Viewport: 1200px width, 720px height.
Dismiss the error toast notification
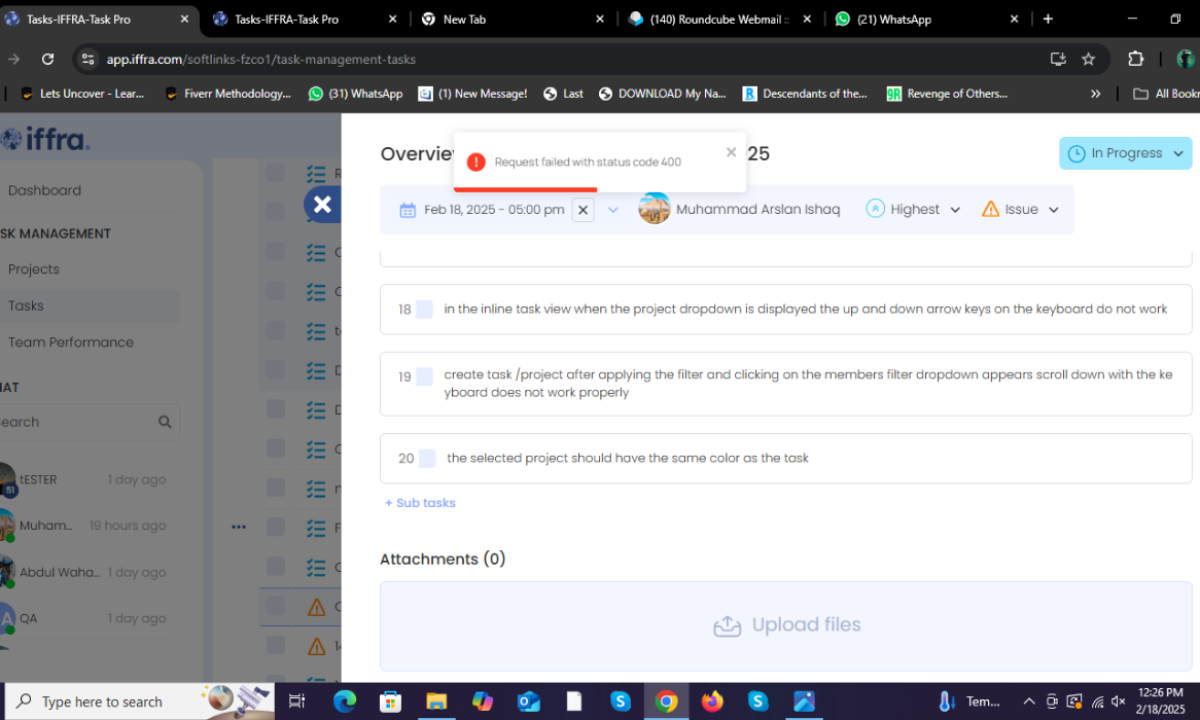(731, 152)
